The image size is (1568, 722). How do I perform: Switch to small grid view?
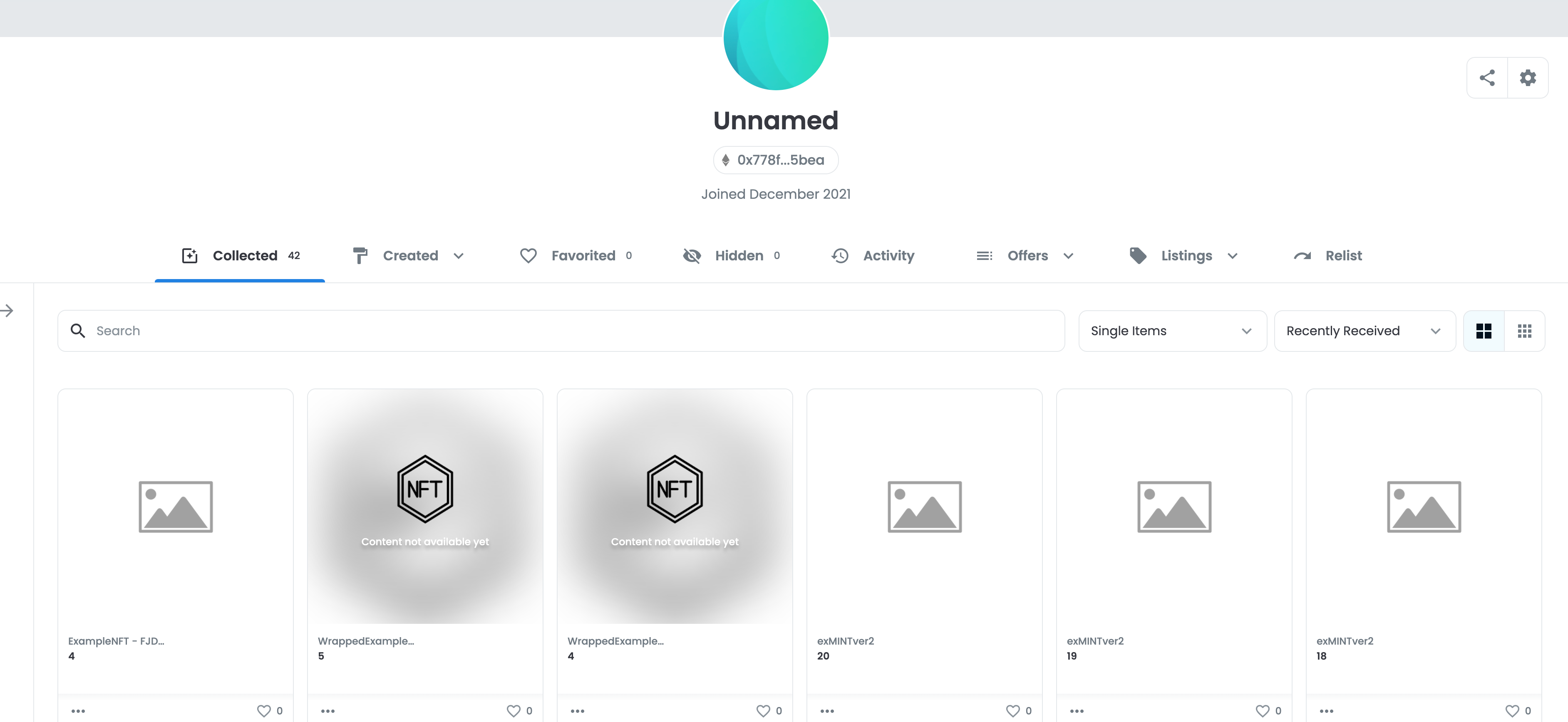tap(1524, 331)
